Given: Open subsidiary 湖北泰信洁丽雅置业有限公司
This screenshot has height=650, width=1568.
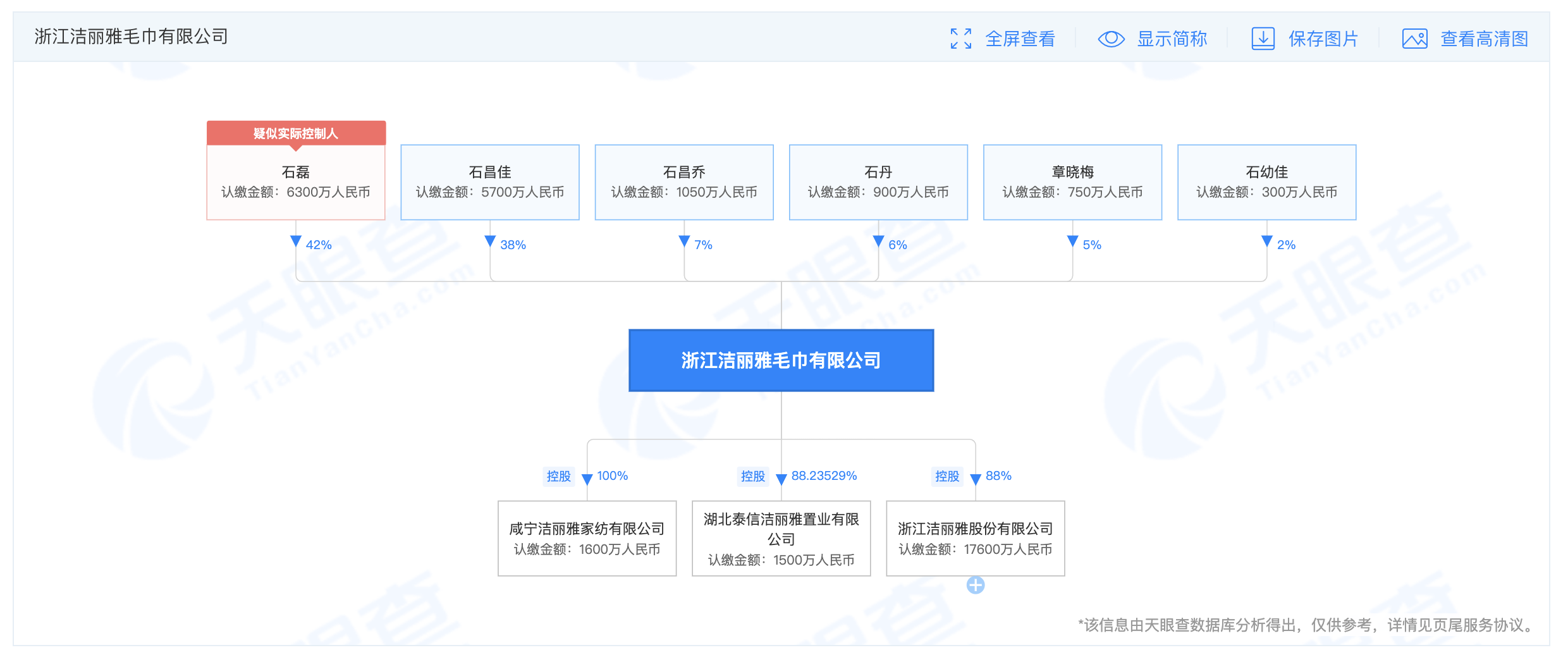Looking at the screenshot, I should click(781, 538).
